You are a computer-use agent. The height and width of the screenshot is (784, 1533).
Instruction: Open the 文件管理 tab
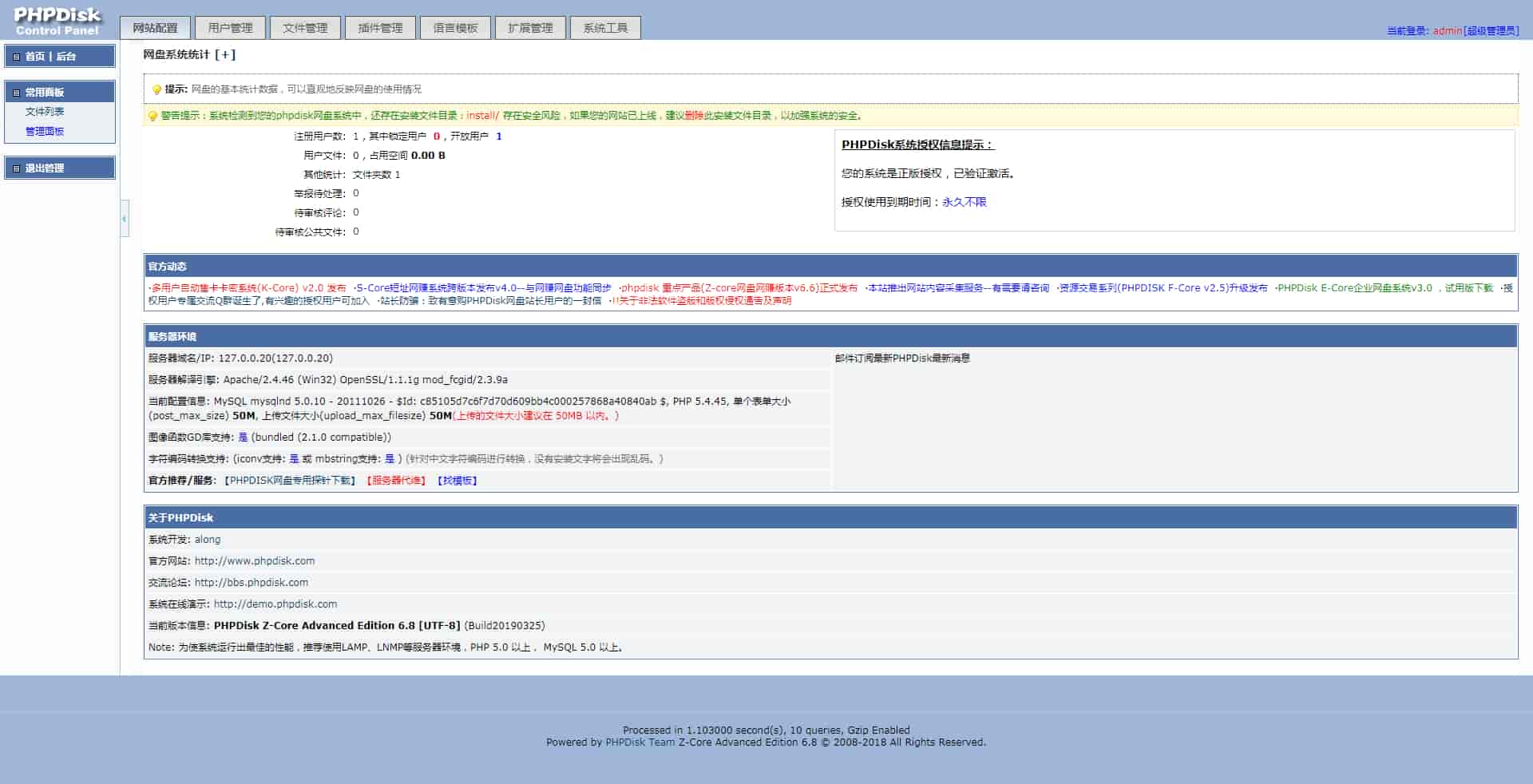pos(305,28)
